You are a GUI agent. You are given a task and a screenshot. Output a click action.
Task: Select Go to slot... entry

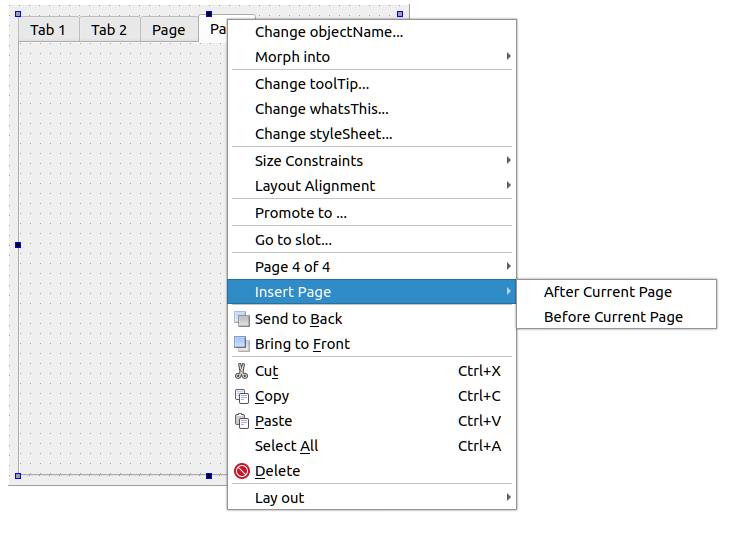(372, 240)
